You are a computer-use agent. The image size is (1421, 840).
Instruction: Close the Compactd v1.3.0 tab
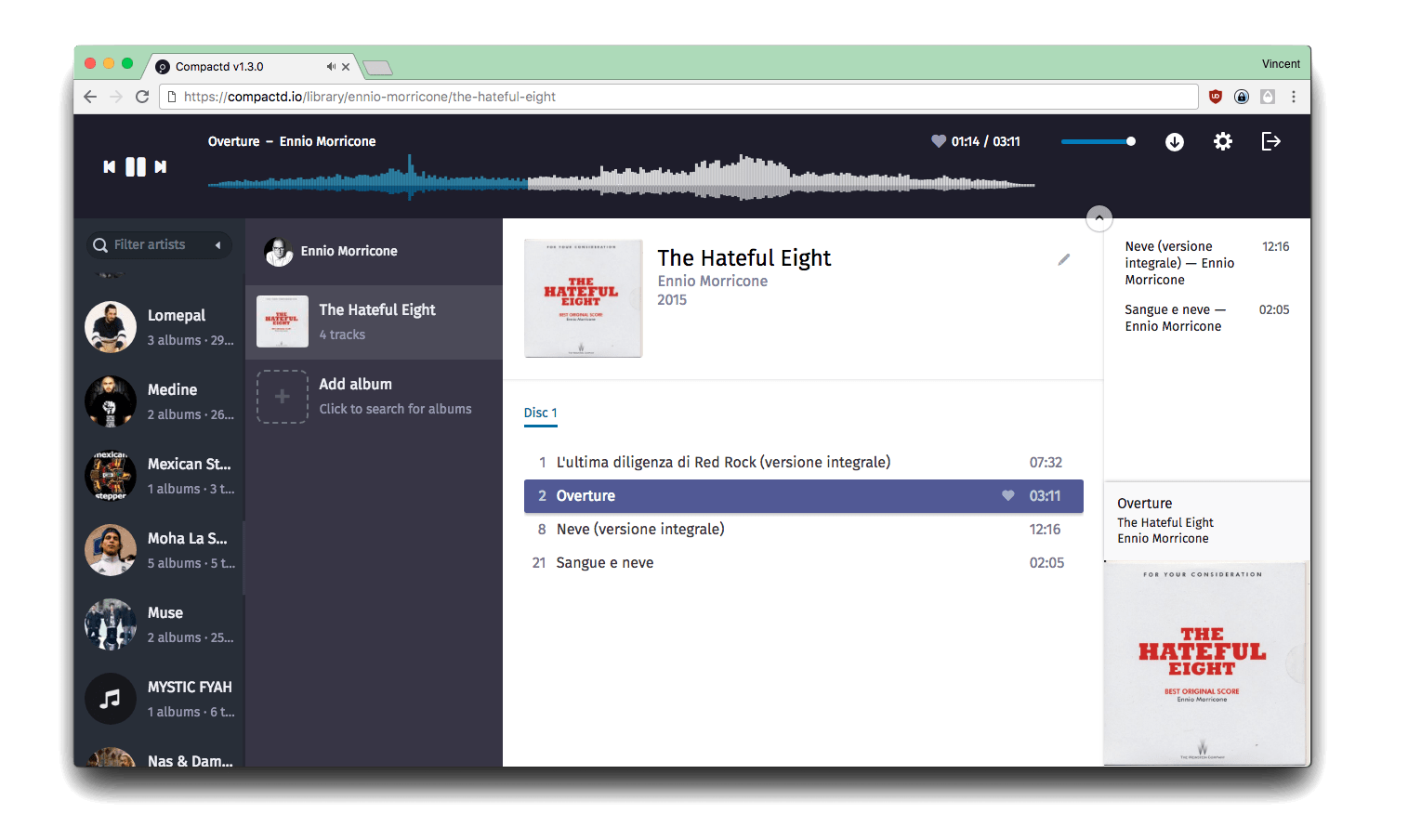coord(346,67)
